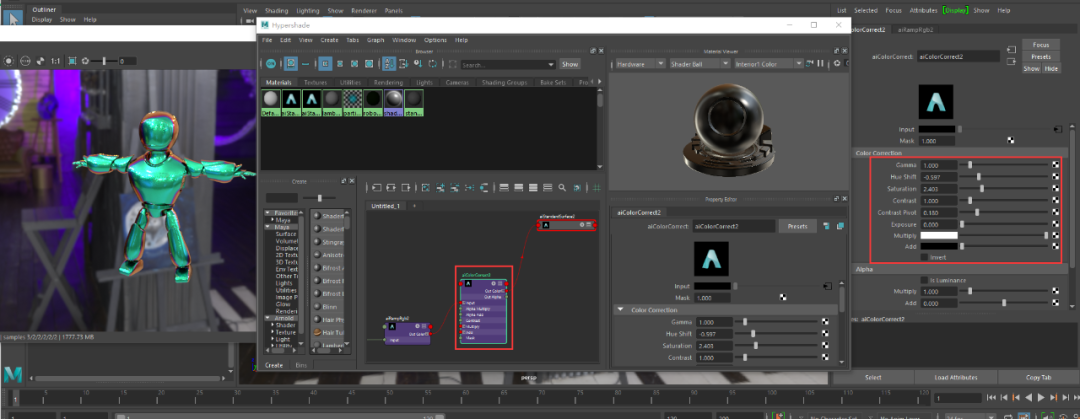The height and width of the screenshot is (419, 1080).
Task: Click the pause icon in Material Viewer
Action: click(x=820, y=63)
